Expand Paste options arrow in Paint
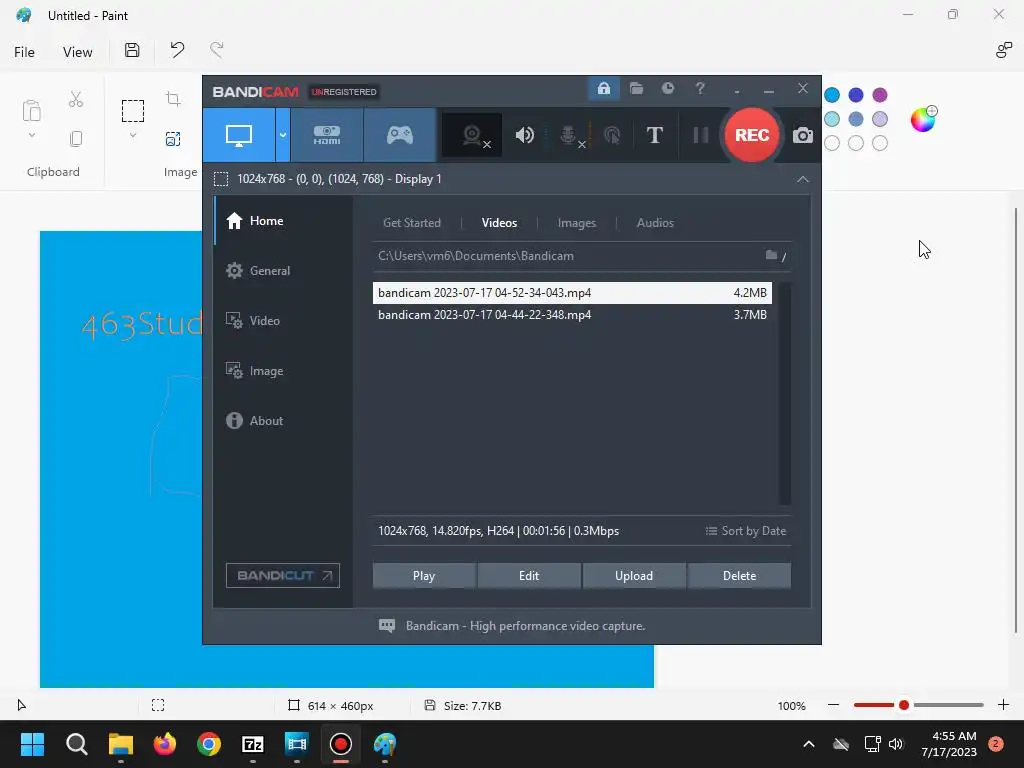Viewport: 1024px width, 768px height. pos(31,136)
